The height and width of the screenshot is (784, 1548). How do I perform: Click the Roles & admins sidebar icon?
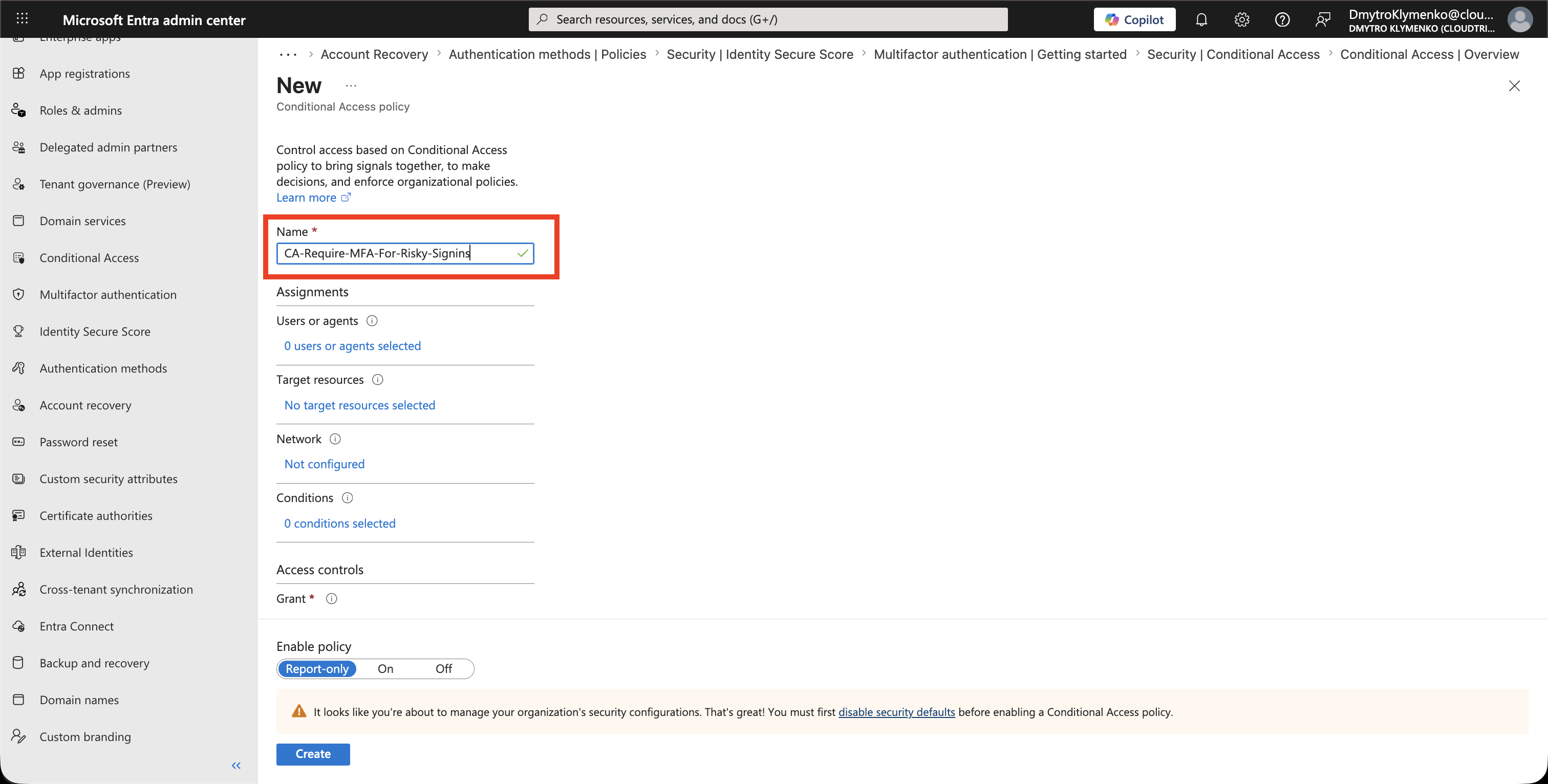18,110
